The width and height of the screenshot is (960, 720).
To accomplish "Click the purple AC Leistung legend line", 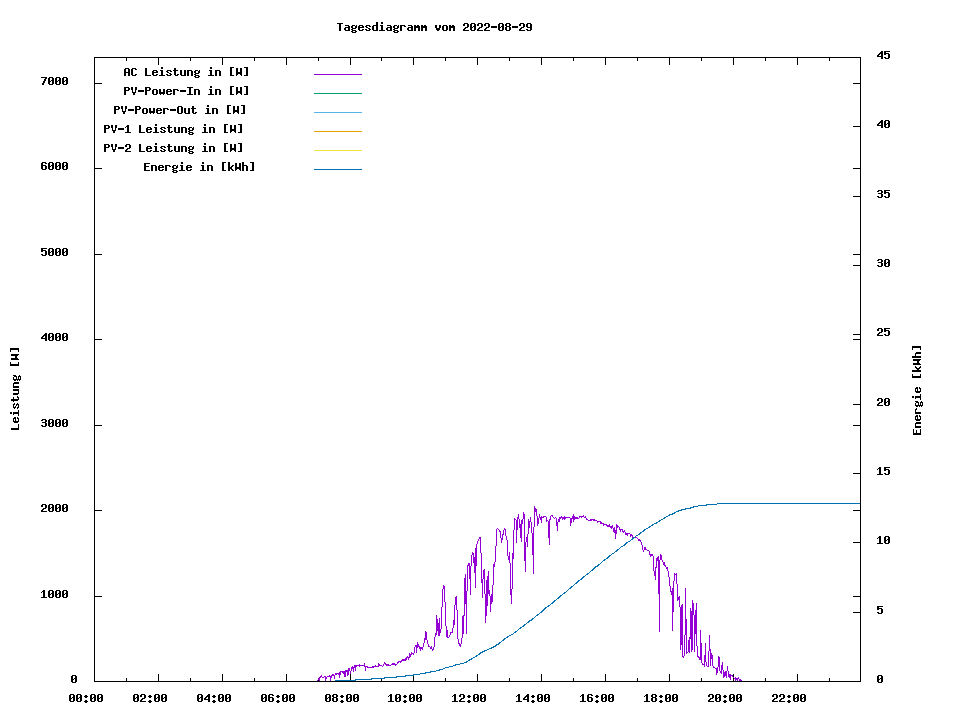I will click(337, 74).
